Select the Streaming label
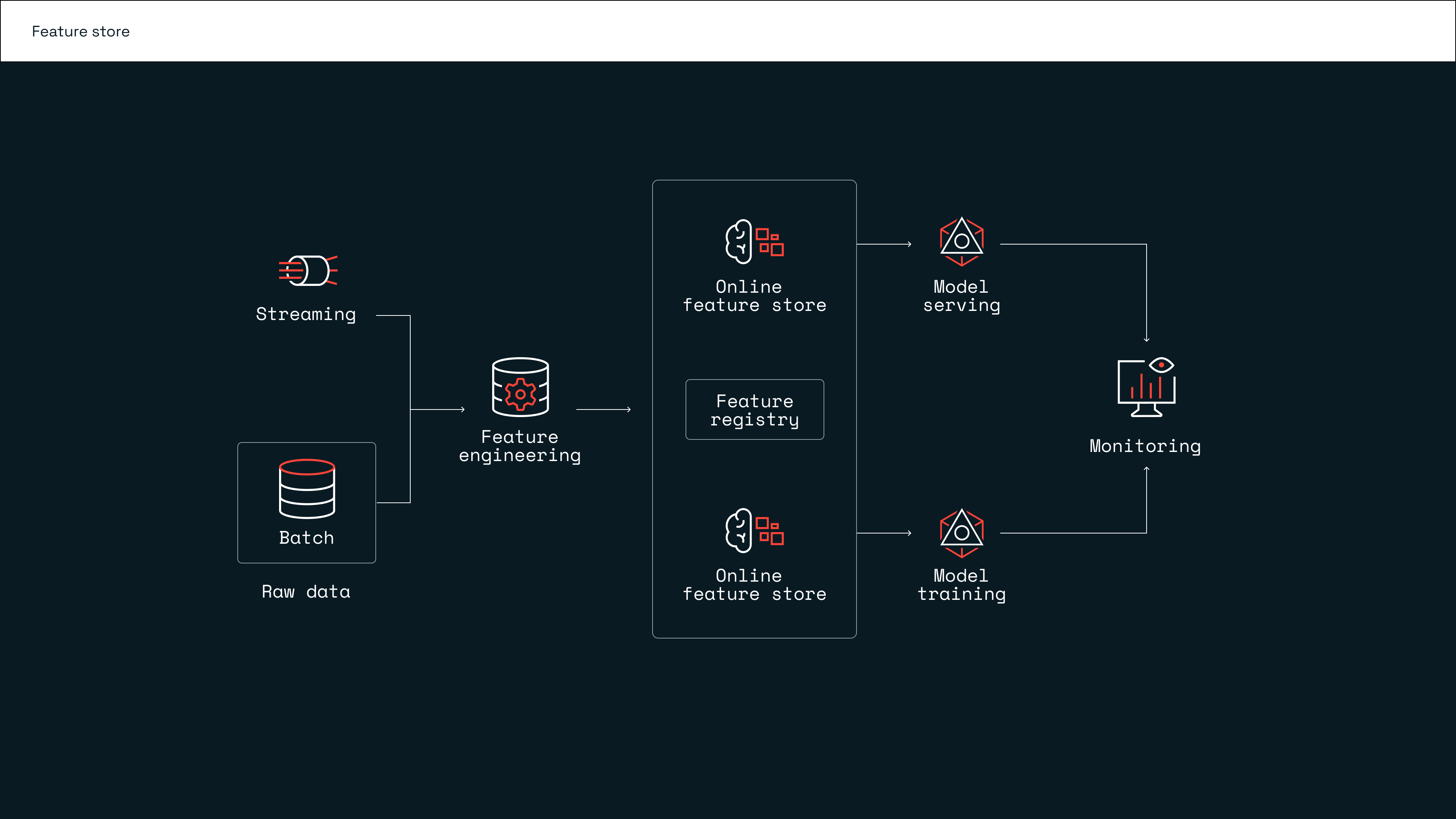 (x=306, y=314)
